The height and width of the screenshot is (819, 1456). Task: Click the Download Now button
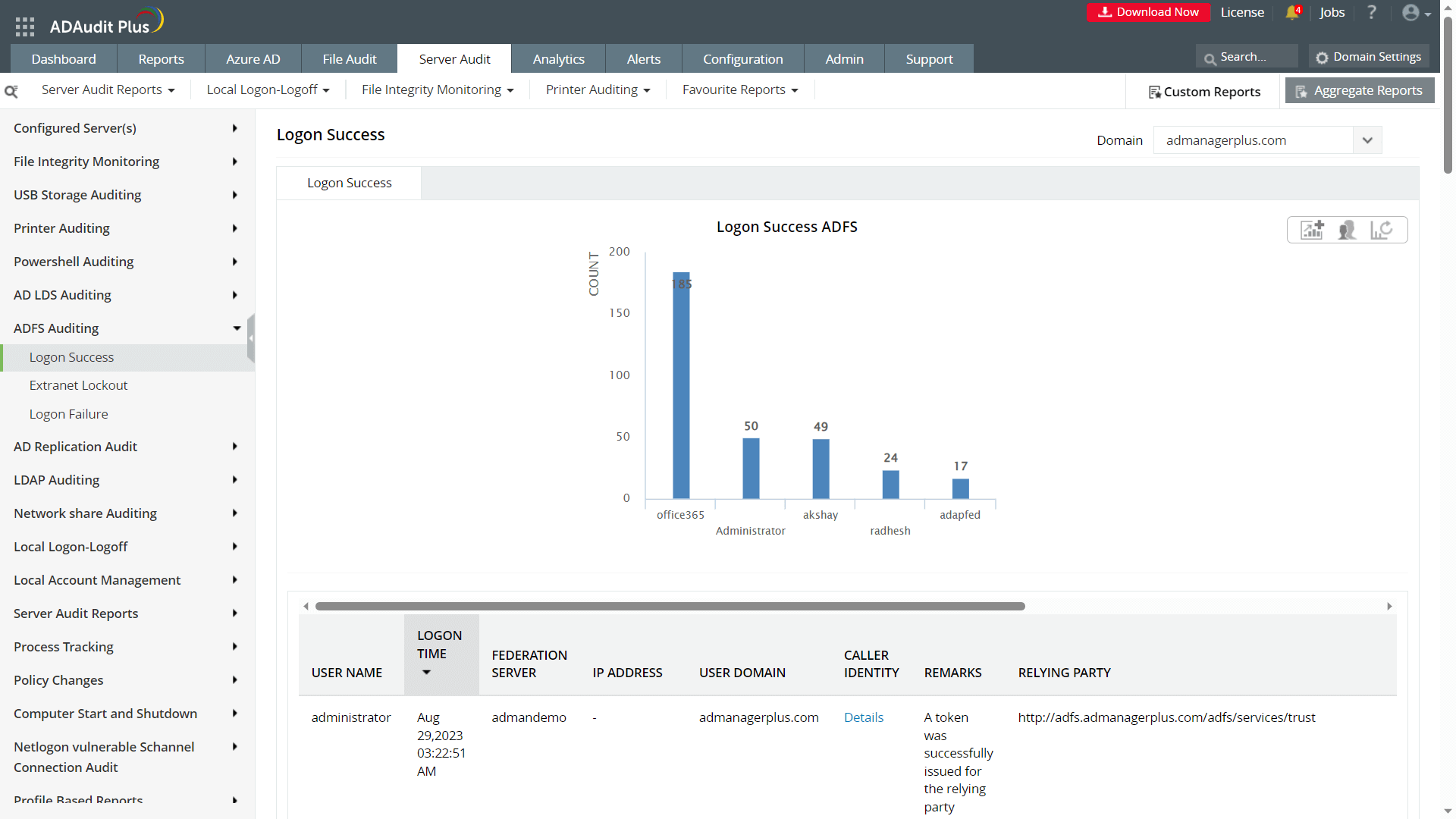pyautogui.click(x=1148, y=12)
